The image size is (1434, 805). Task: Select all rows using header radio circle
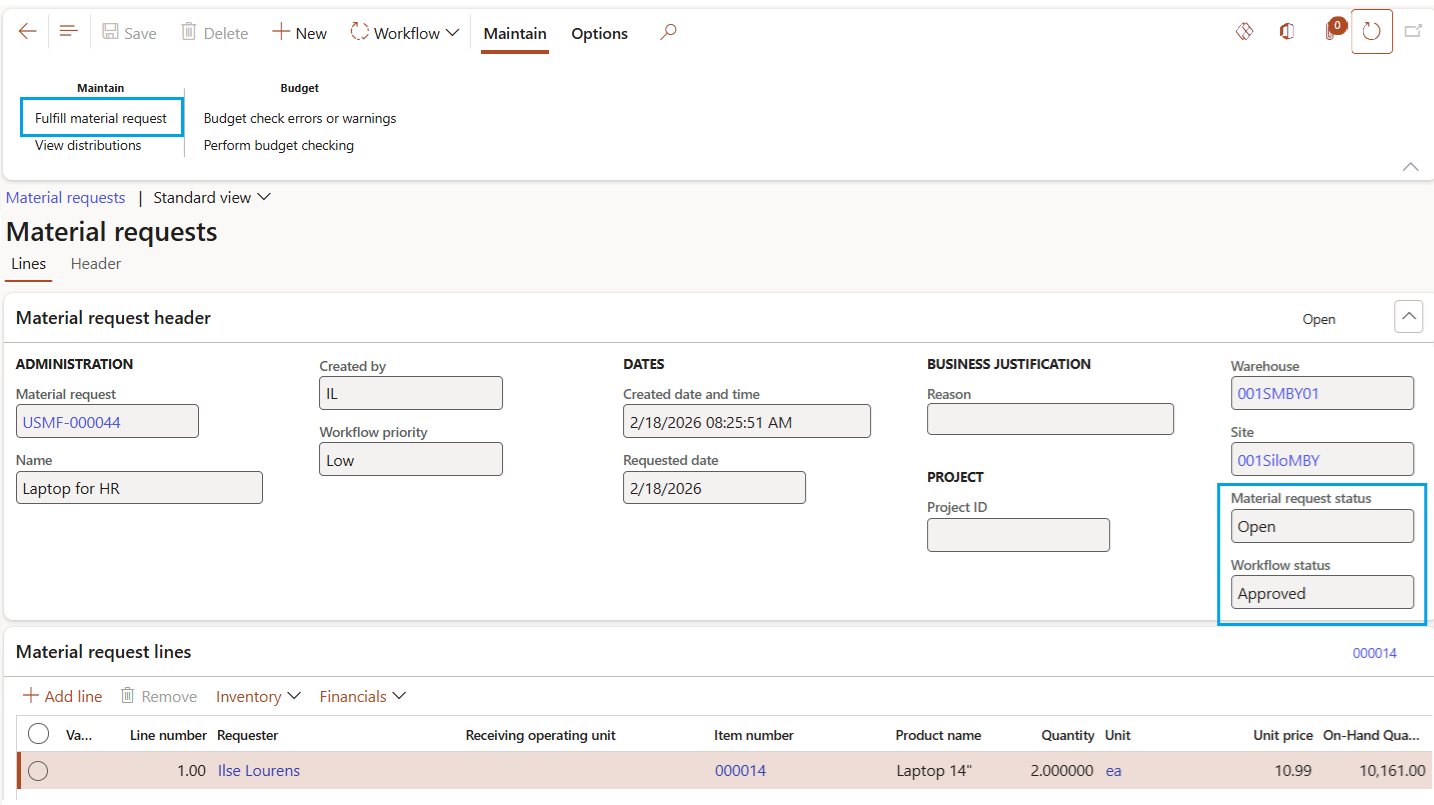[x=38, y=735]
